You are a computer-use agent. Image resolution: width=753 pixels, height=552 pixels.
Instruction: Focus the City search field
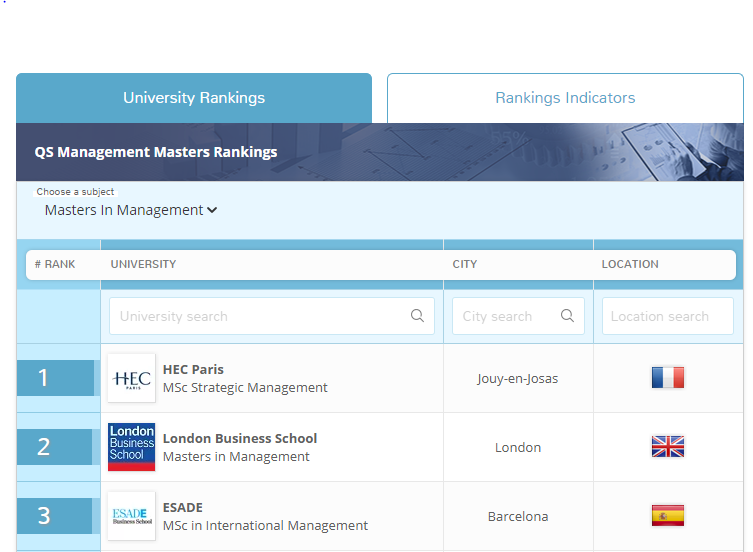518,316
